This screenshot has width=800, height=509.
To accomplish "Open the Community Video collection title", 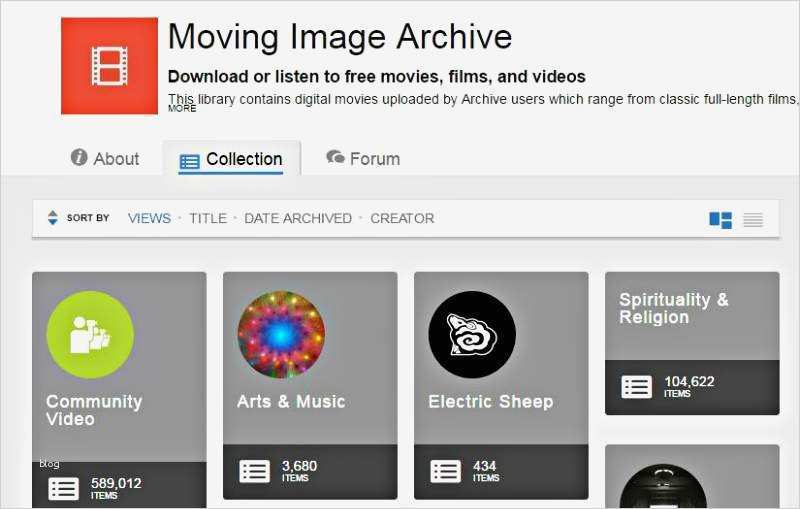I will [94, 410].
